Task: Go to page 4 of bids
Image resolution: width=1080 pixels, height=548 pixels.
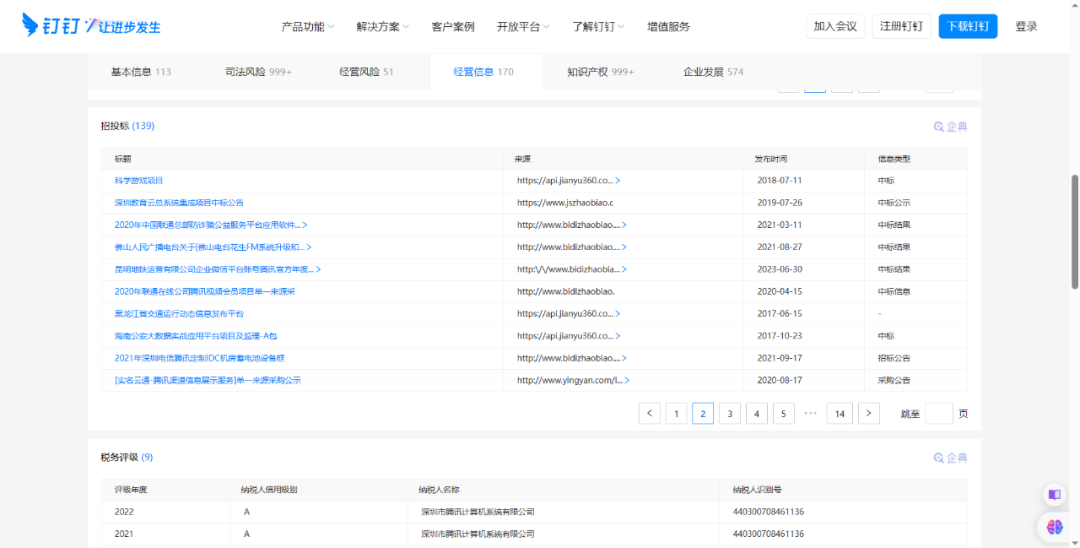Action: click(756, 413)
